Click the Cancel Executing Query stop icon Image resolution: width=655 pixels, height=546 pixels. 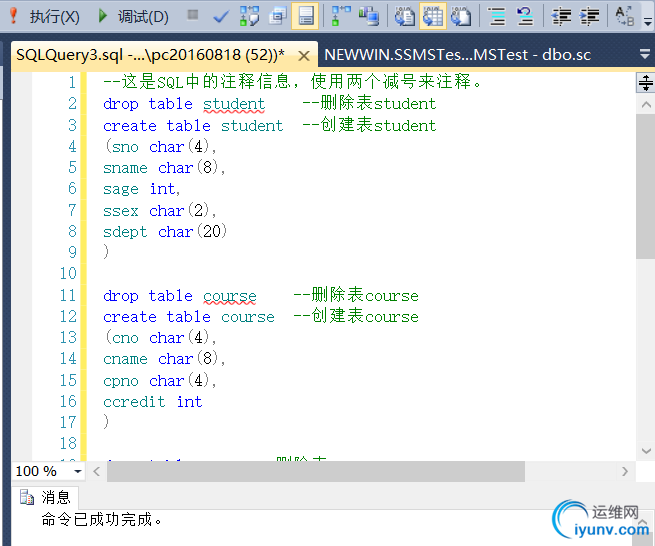(x=193, y=15)
